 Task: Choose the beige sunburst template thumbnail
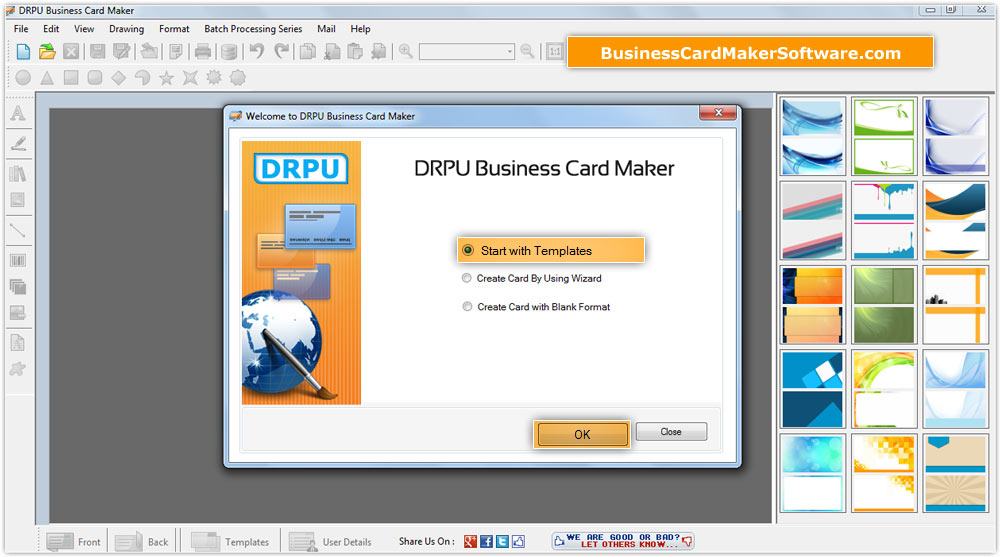point(955,473)
